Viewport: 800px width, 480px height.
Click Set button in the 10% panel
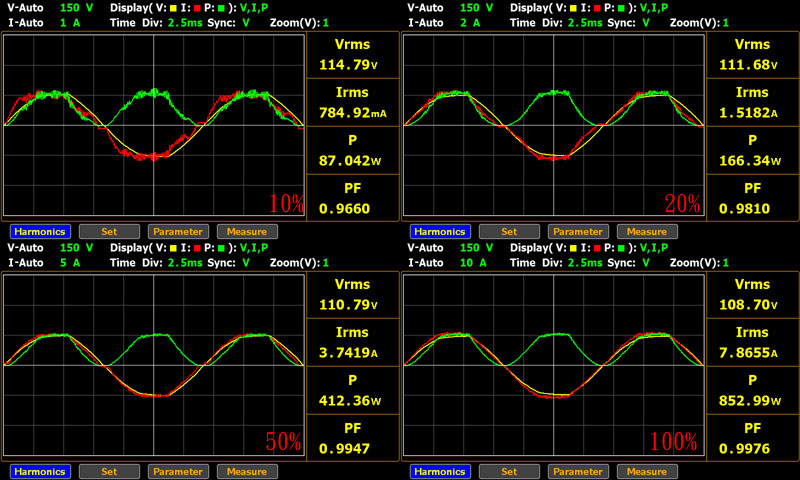(109, 232)
